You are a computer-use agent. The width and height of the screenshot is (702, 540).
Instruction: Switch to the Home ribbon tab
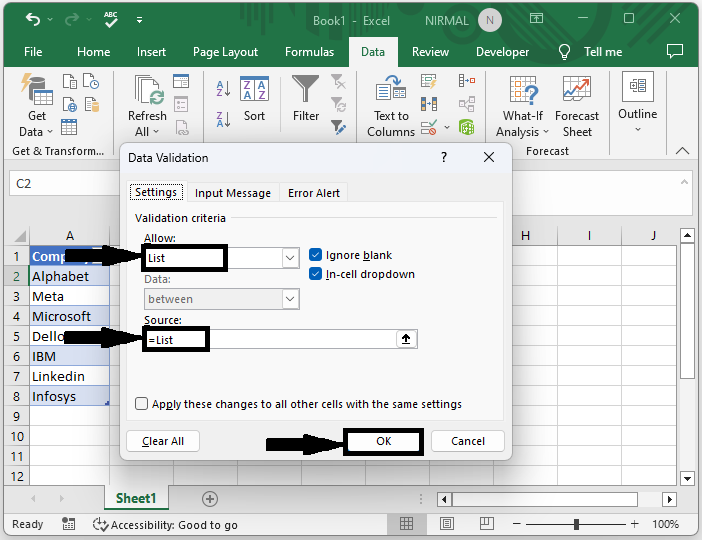[x=94, y=52]
